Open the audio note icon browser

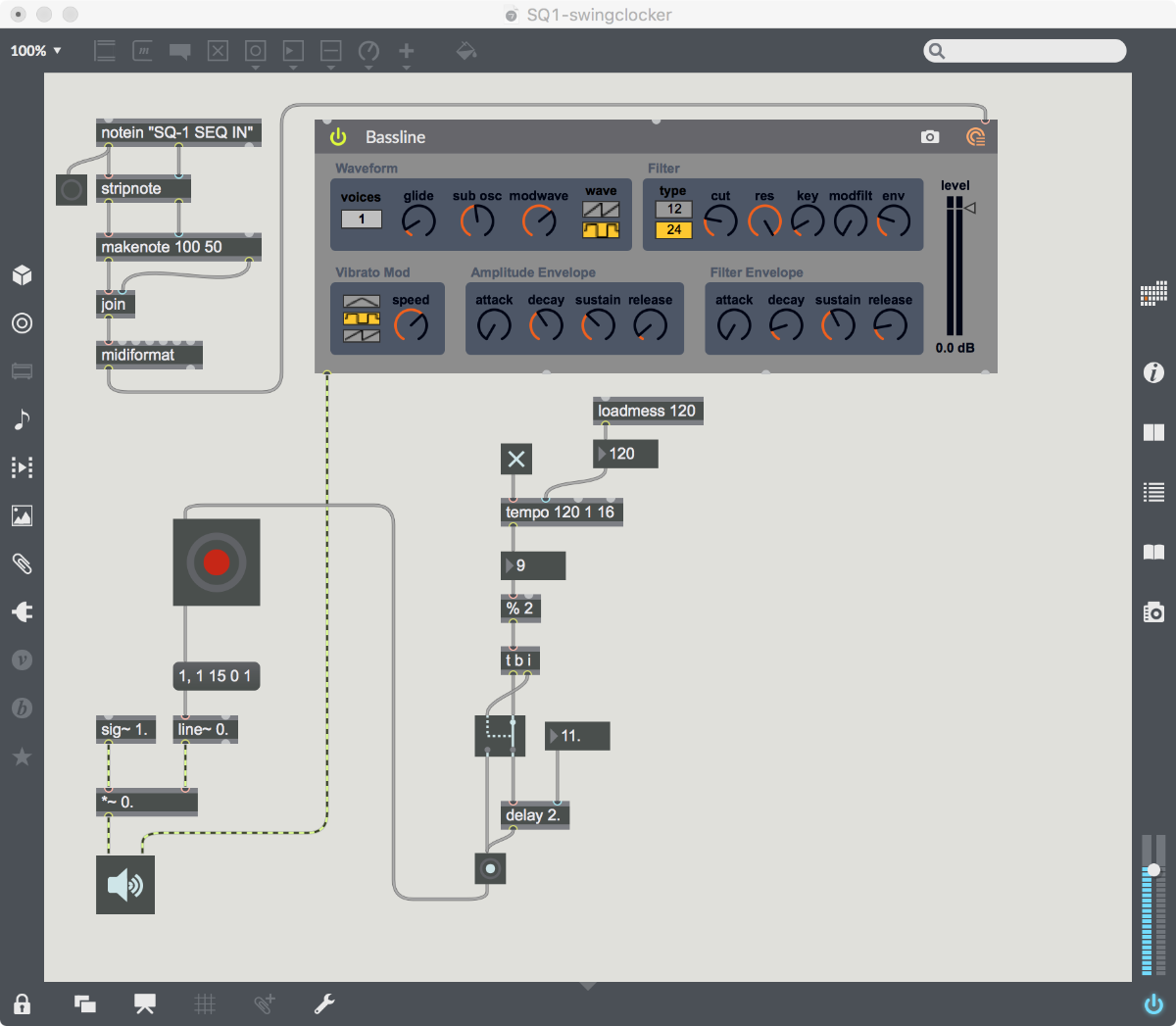(x=22, y=419)
